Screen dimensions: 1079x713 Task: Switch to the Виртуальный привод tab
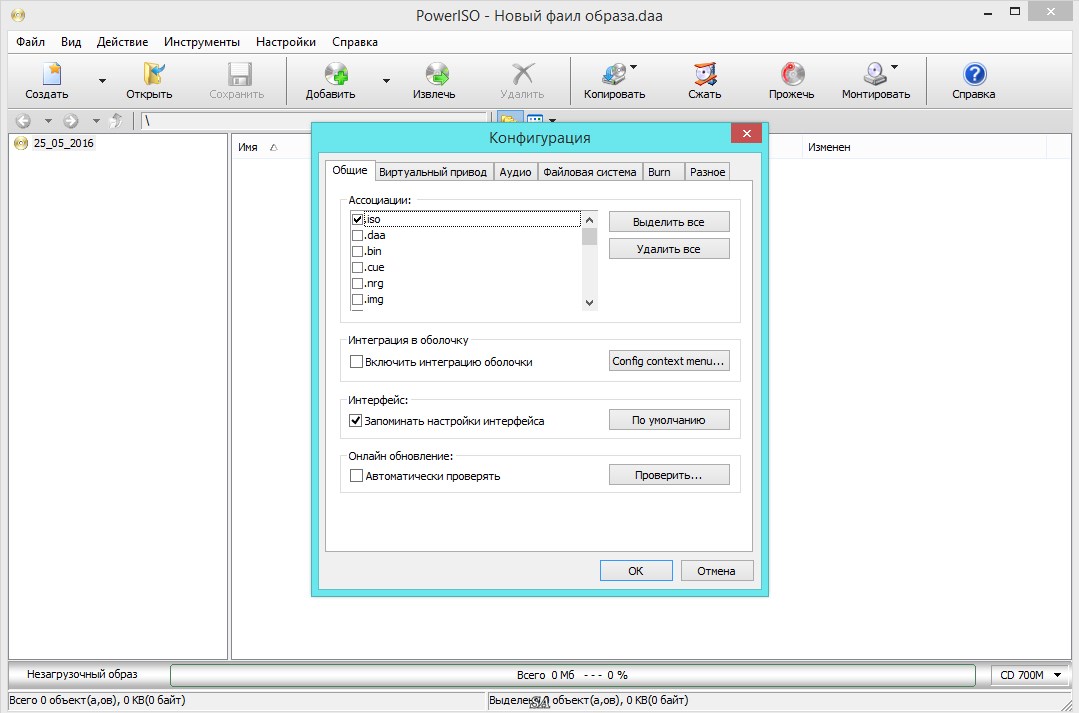coord(433,172)
